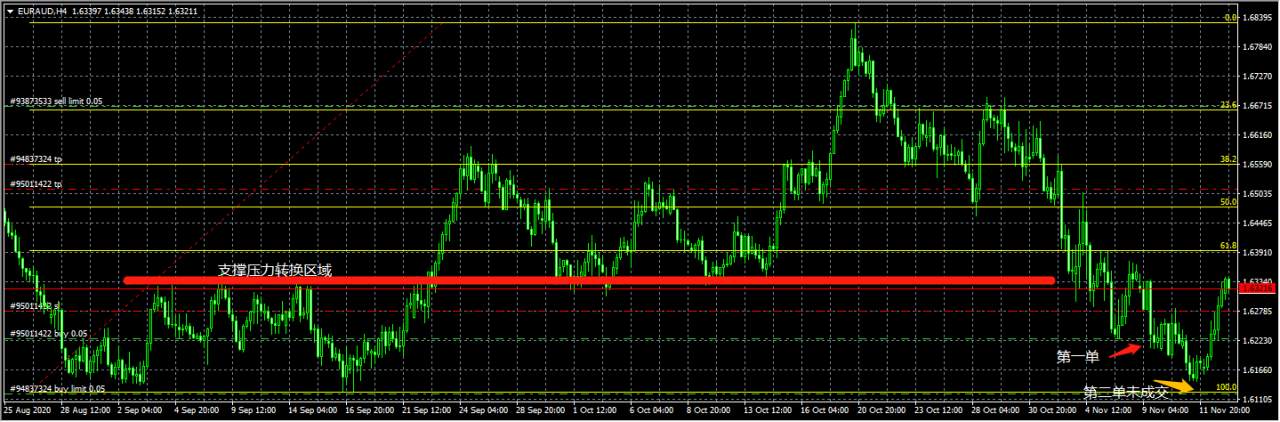Click the 13 Oct 12:00 time axis label
The width and height of the screenshot is (1280, 422).
click(x=770, y=410)
